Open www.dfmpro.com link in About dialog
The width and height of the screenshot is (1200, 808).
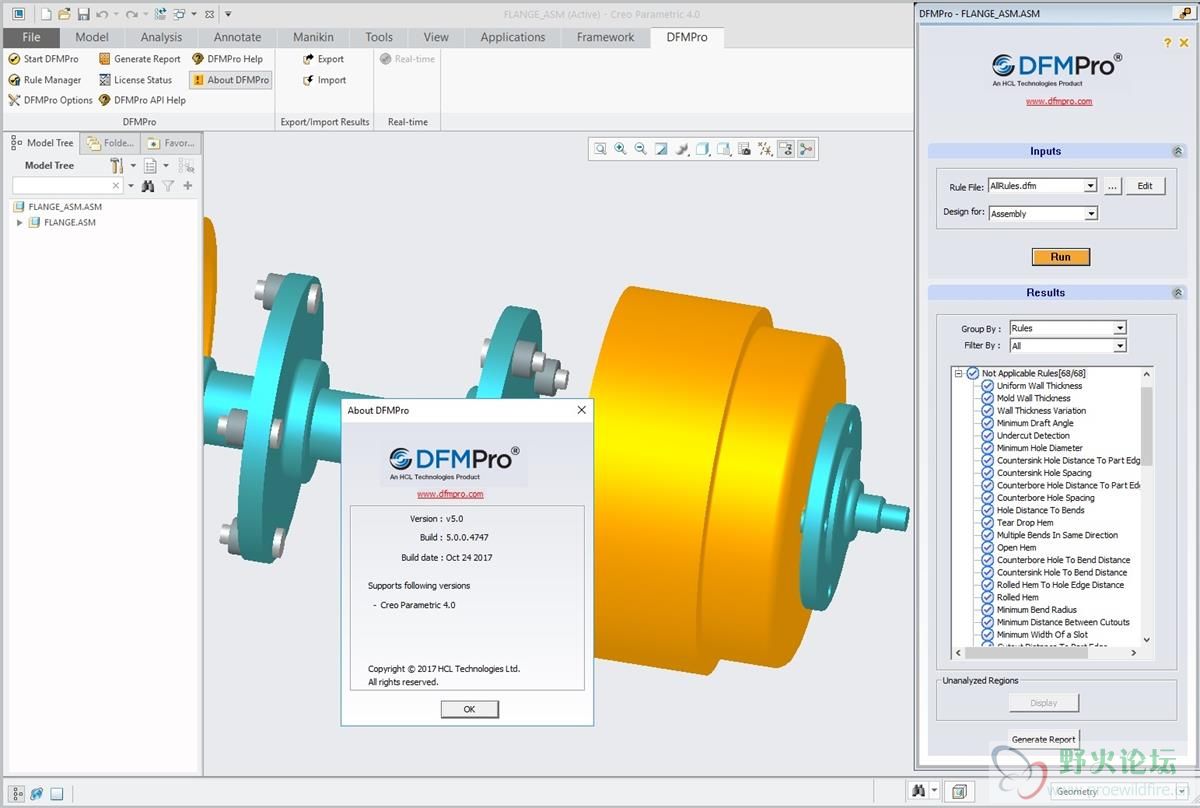coord(450,494)
